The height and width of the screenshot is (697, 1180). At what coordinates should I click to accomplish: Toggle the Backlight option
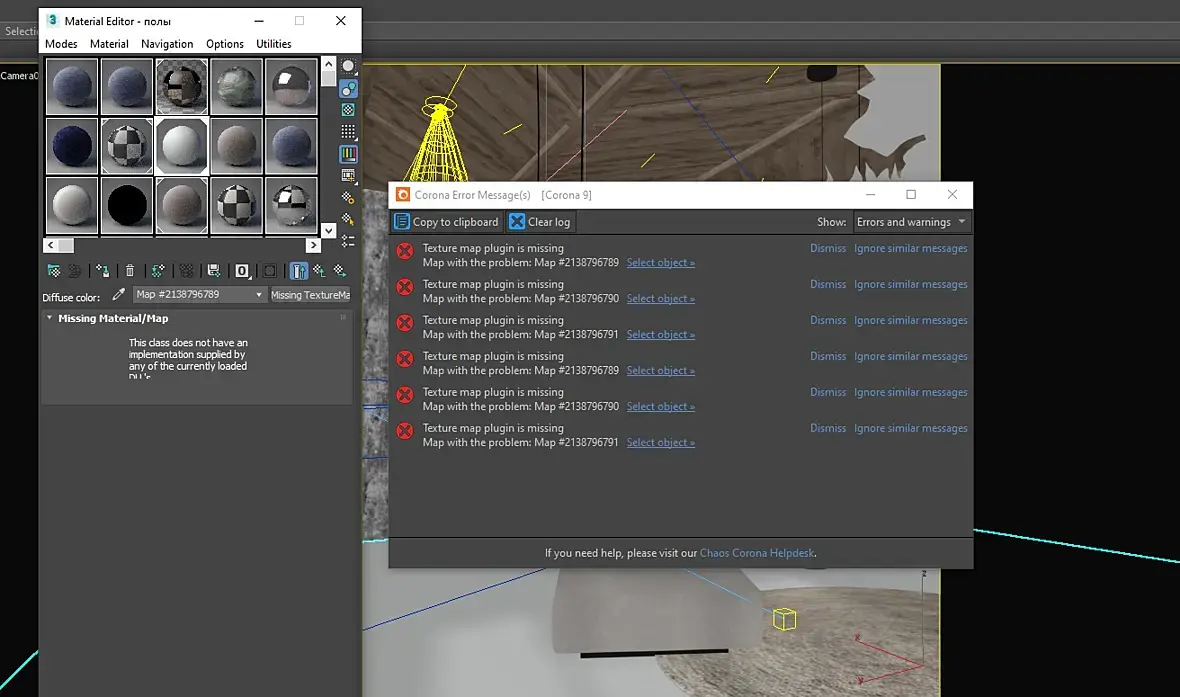click(x=348, y=88)
